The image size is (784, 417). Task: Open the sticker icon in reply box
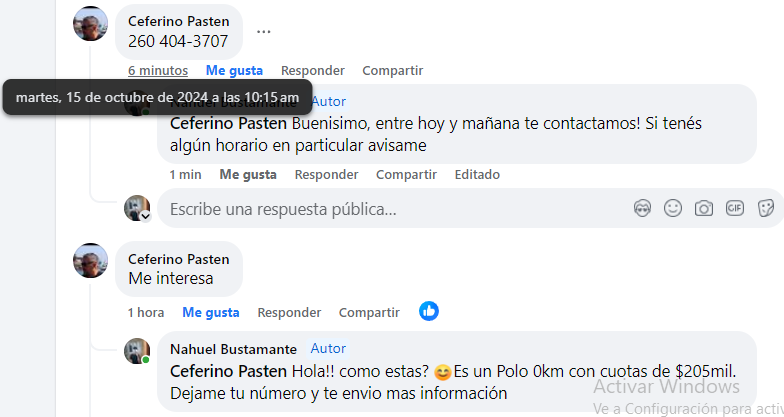coord(766,208)
